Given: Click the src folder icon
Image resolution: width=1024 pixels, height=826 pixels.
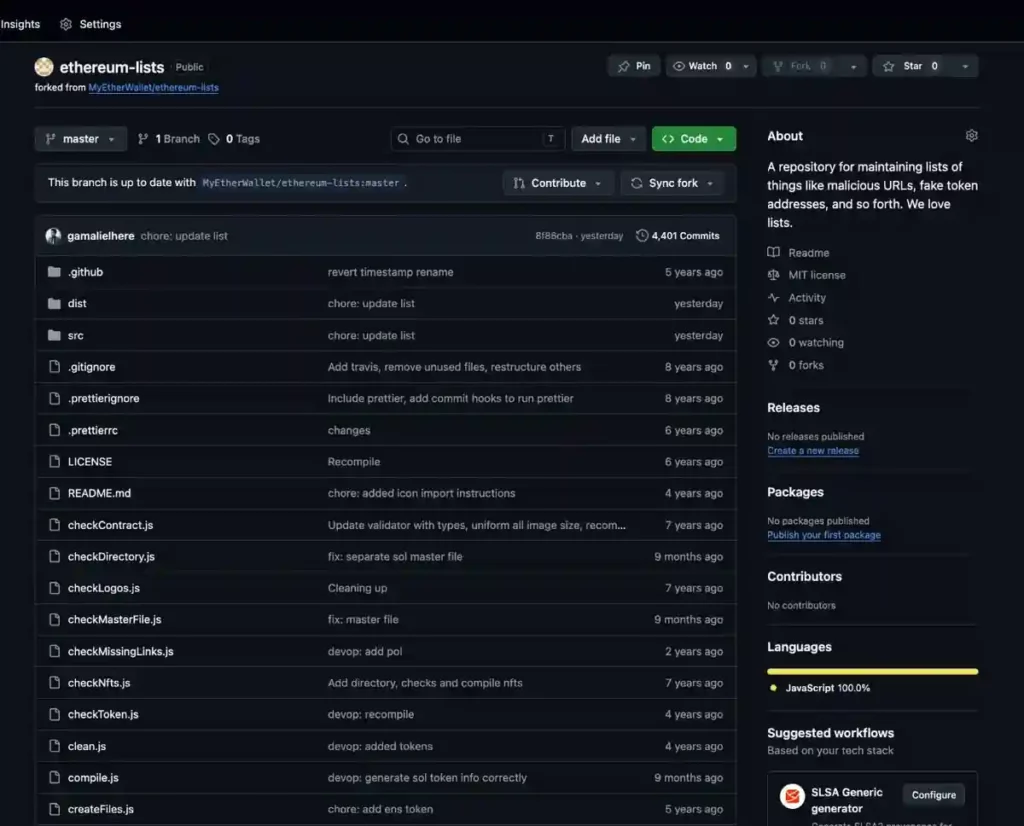Looking at the screenshot, I should pyautogui.click(x=54, y=335).
